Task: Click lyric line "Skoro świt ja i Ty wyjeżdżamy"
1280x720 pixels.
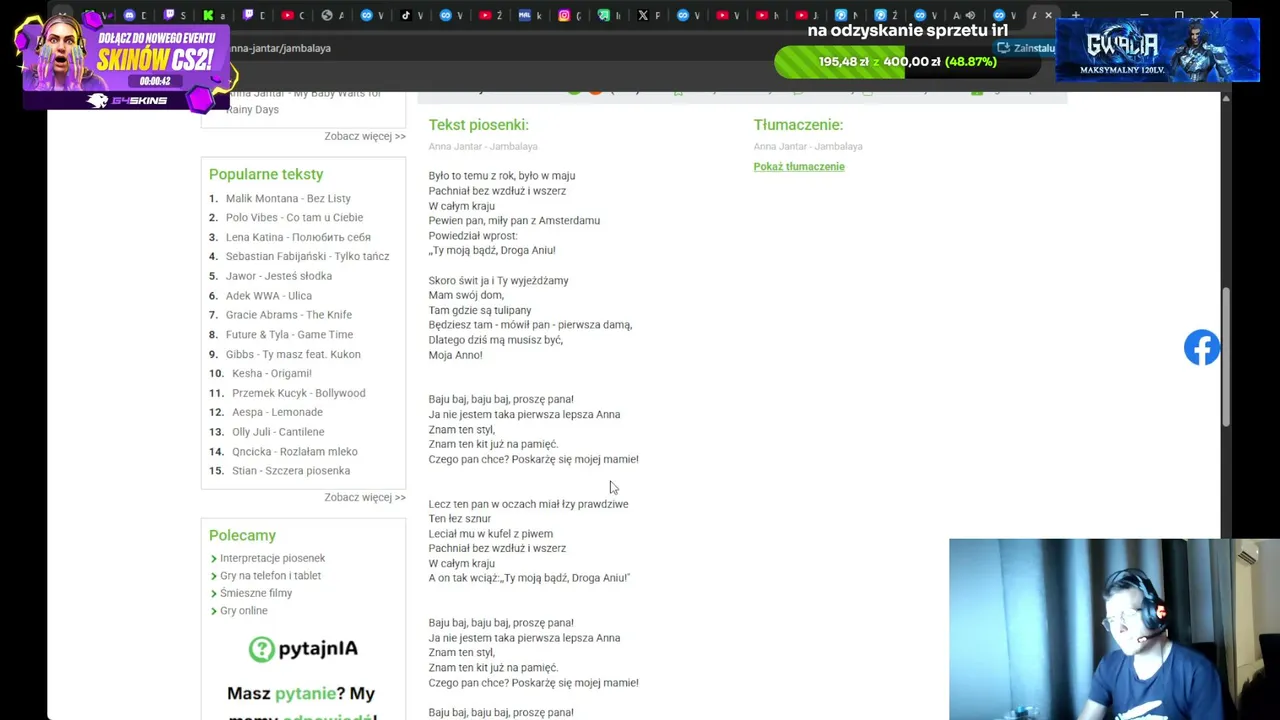Action: click(498, 281)
